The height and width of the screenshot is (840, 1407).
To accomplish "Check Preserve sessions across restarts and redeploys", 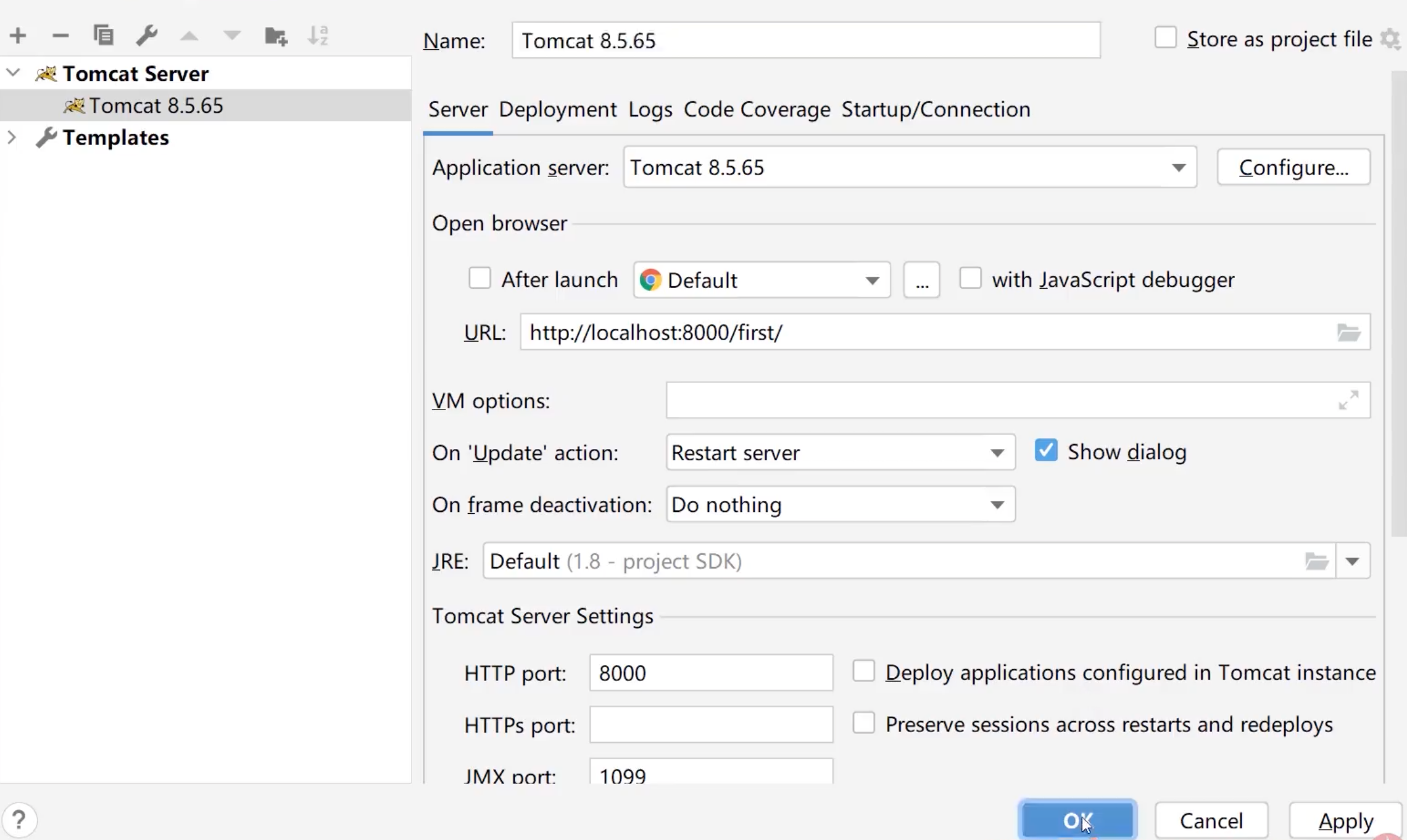I will (863, 723).
